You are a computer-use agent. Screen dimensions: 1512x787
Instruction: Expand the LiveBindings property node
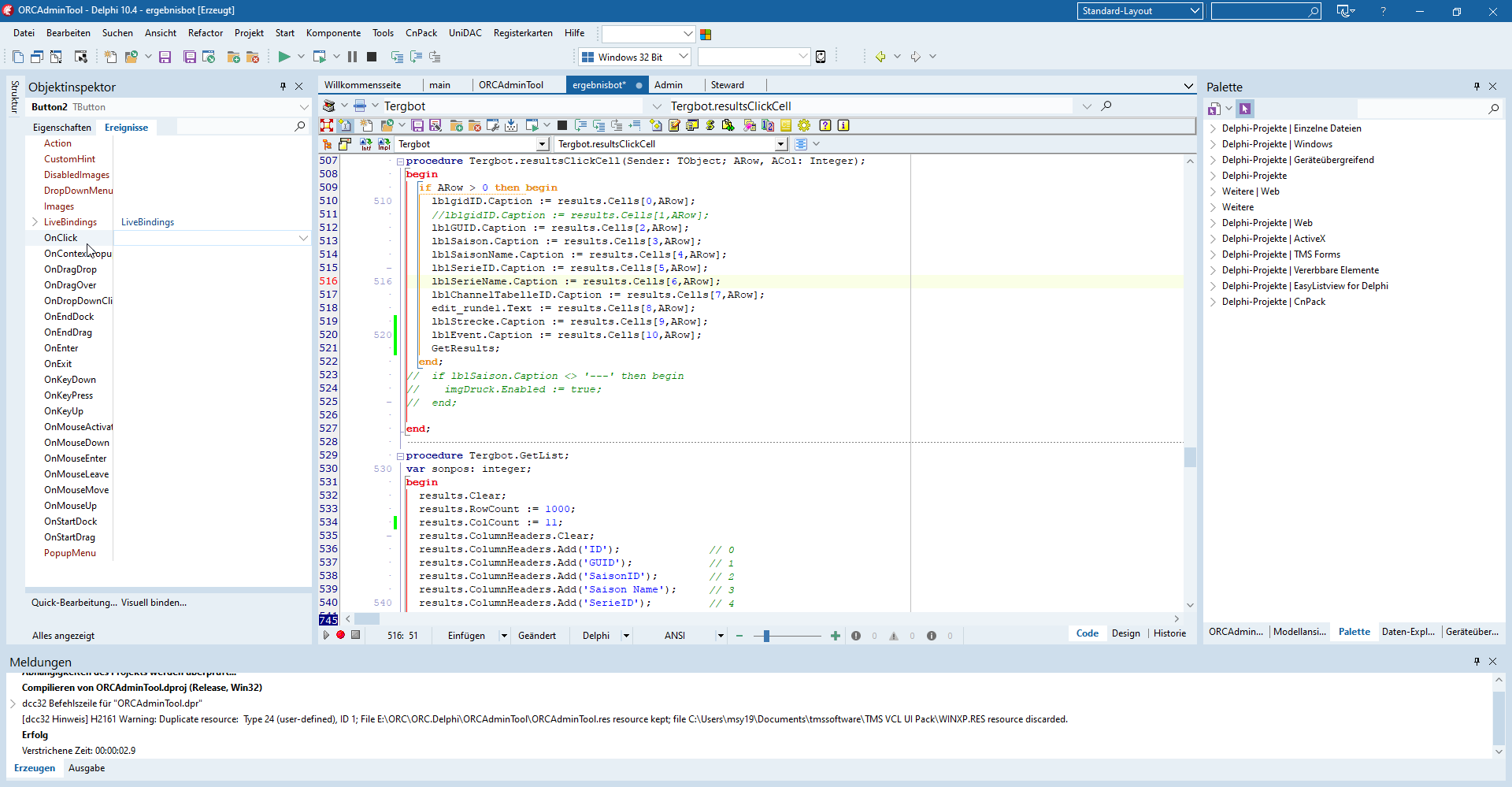[x=35, y=222]
